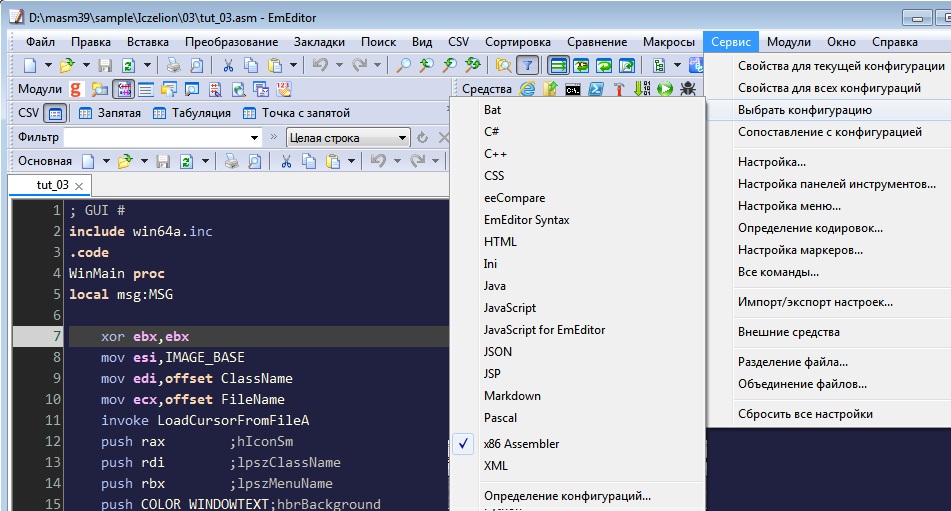Toggle the no-wrap lines toolbar button
The height and width of the screenshot is (511, 951).
coord(556,66)
